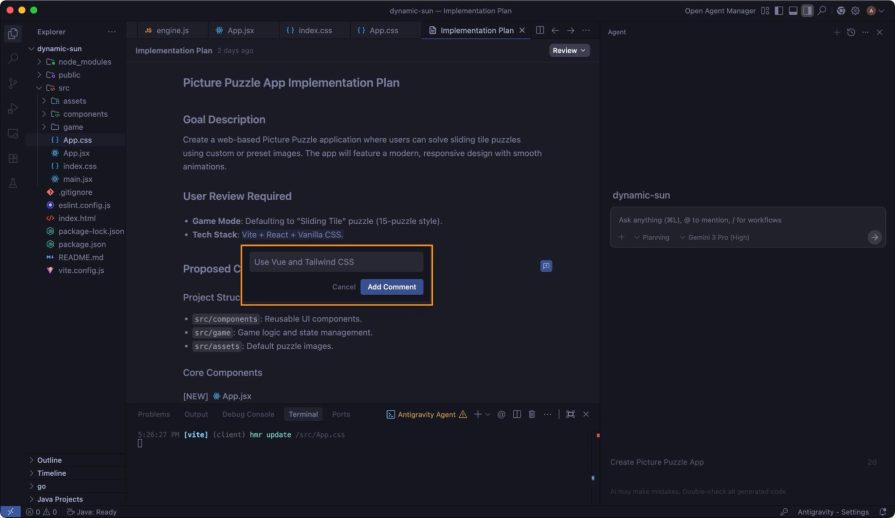Image resolution: width=895 pixels, height=518 pixels.
Task: Open README.md from the explorer
Action: [x=80, y=257]
